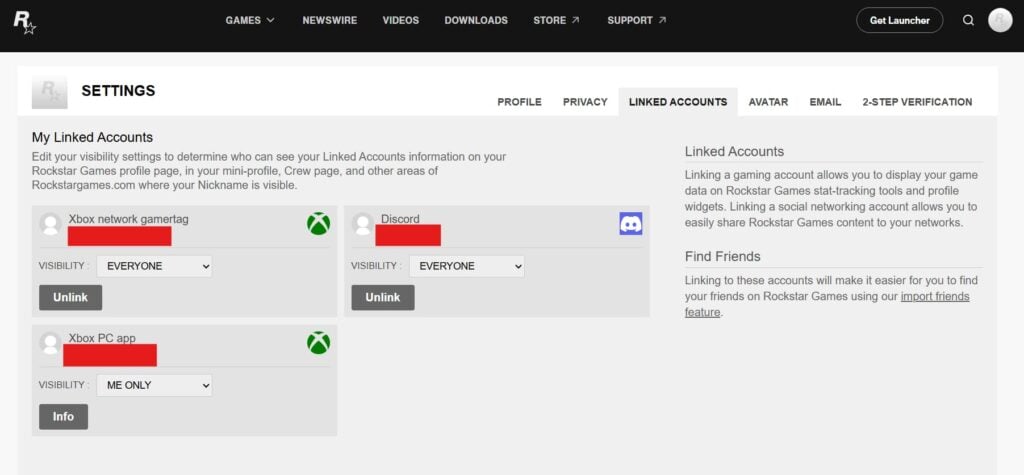Click the Info button for Xbox PC app
Image resolution: width=1024 pixels, height=475 pixels.
coord(63,417)
